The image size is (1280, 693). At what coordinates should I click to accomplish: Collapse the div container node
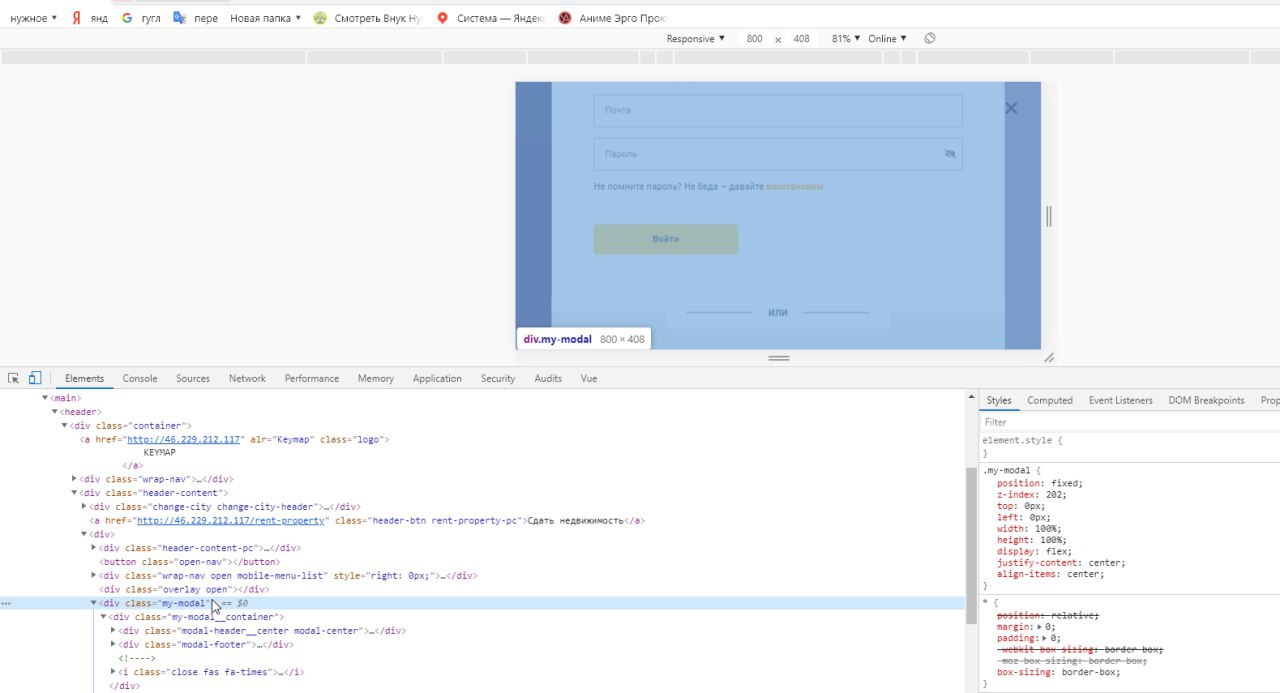point(65,425)
